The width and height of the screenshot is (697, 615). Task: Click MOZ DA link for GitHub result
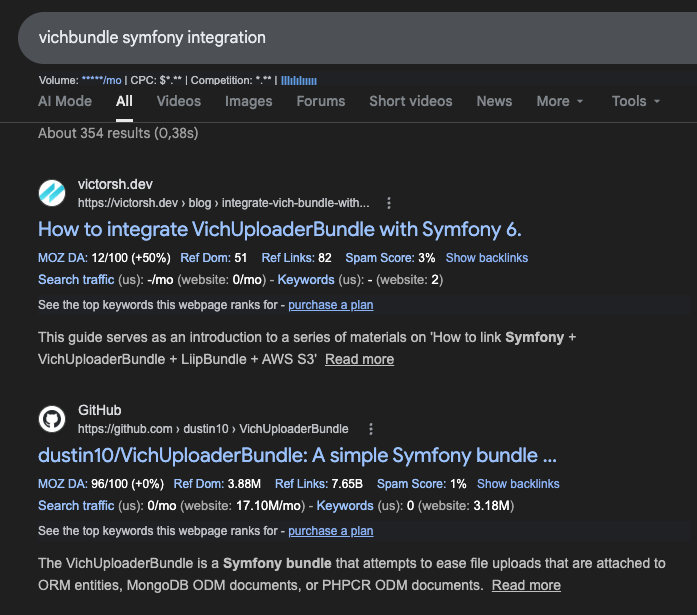(63, 483)
